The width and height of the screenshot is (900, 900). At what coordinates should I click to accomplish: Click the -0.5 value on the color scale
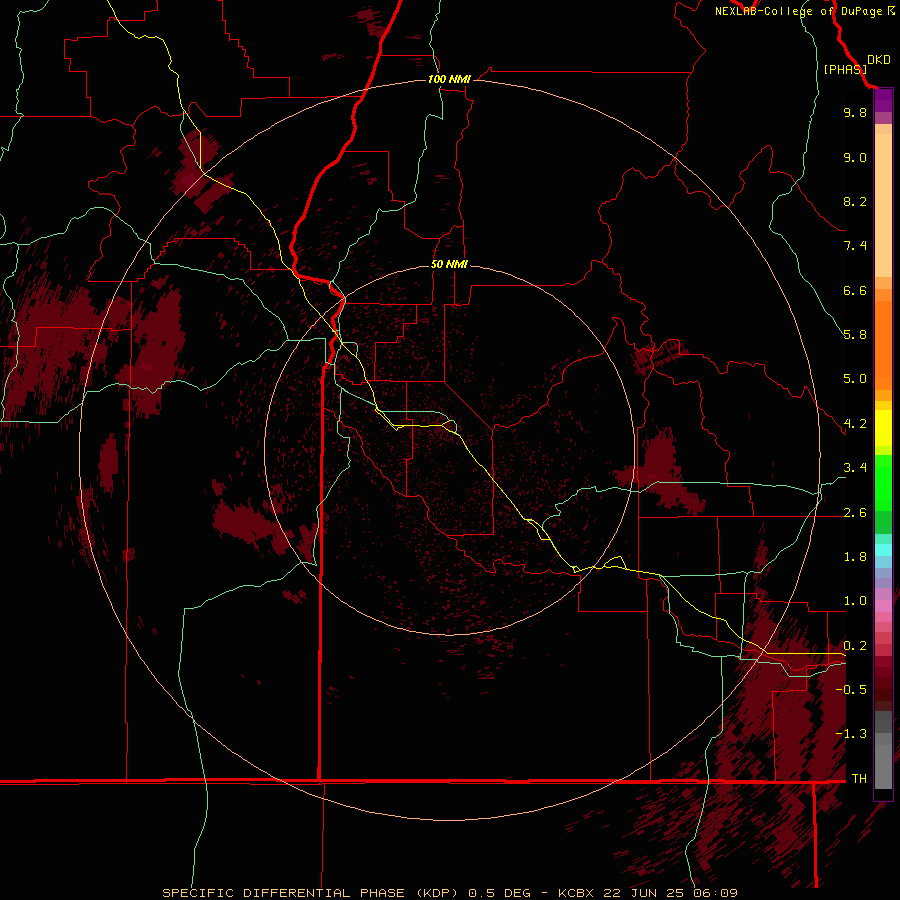click(x=851, y=690)
